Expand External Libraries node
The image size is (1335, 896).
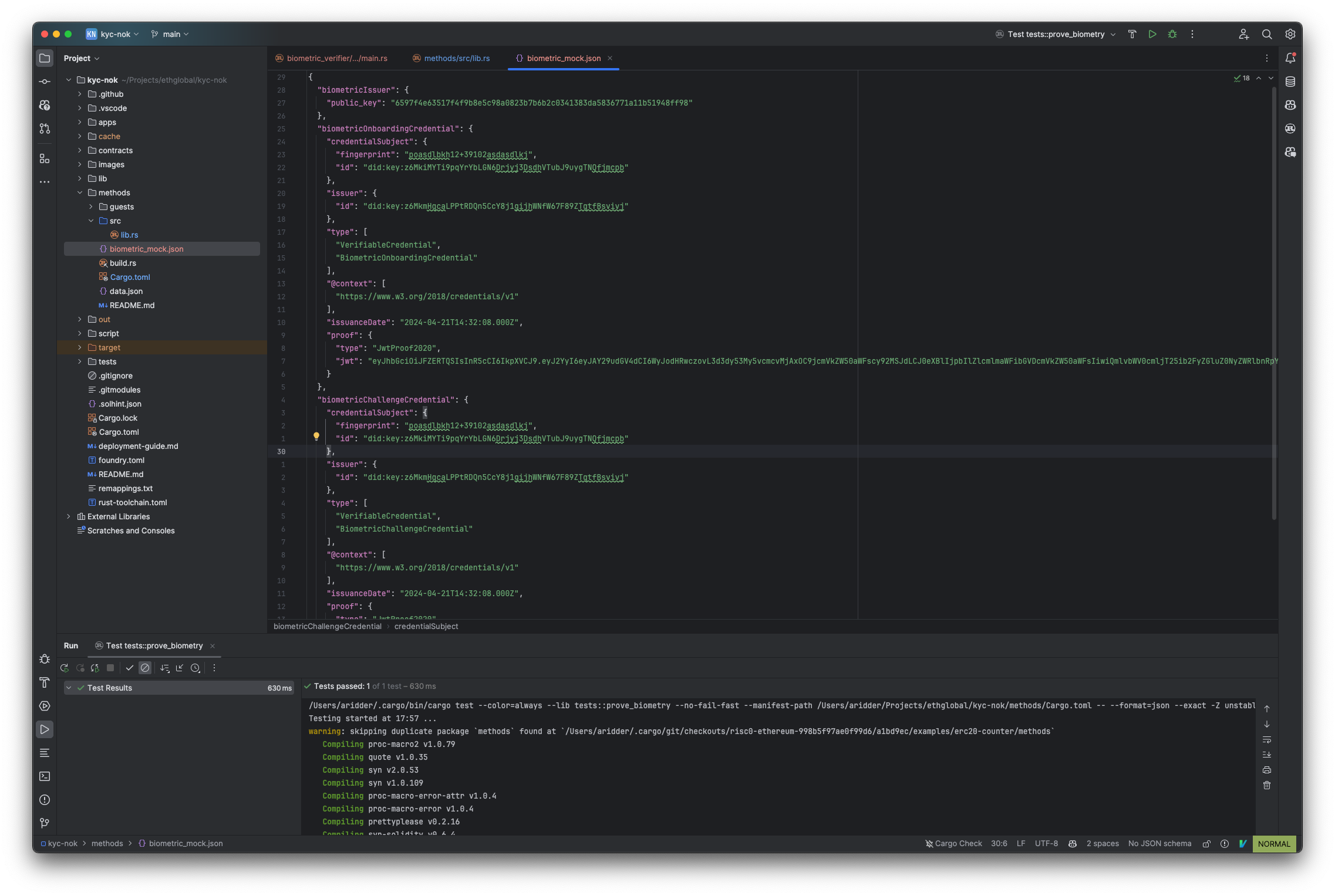point(69,516)
